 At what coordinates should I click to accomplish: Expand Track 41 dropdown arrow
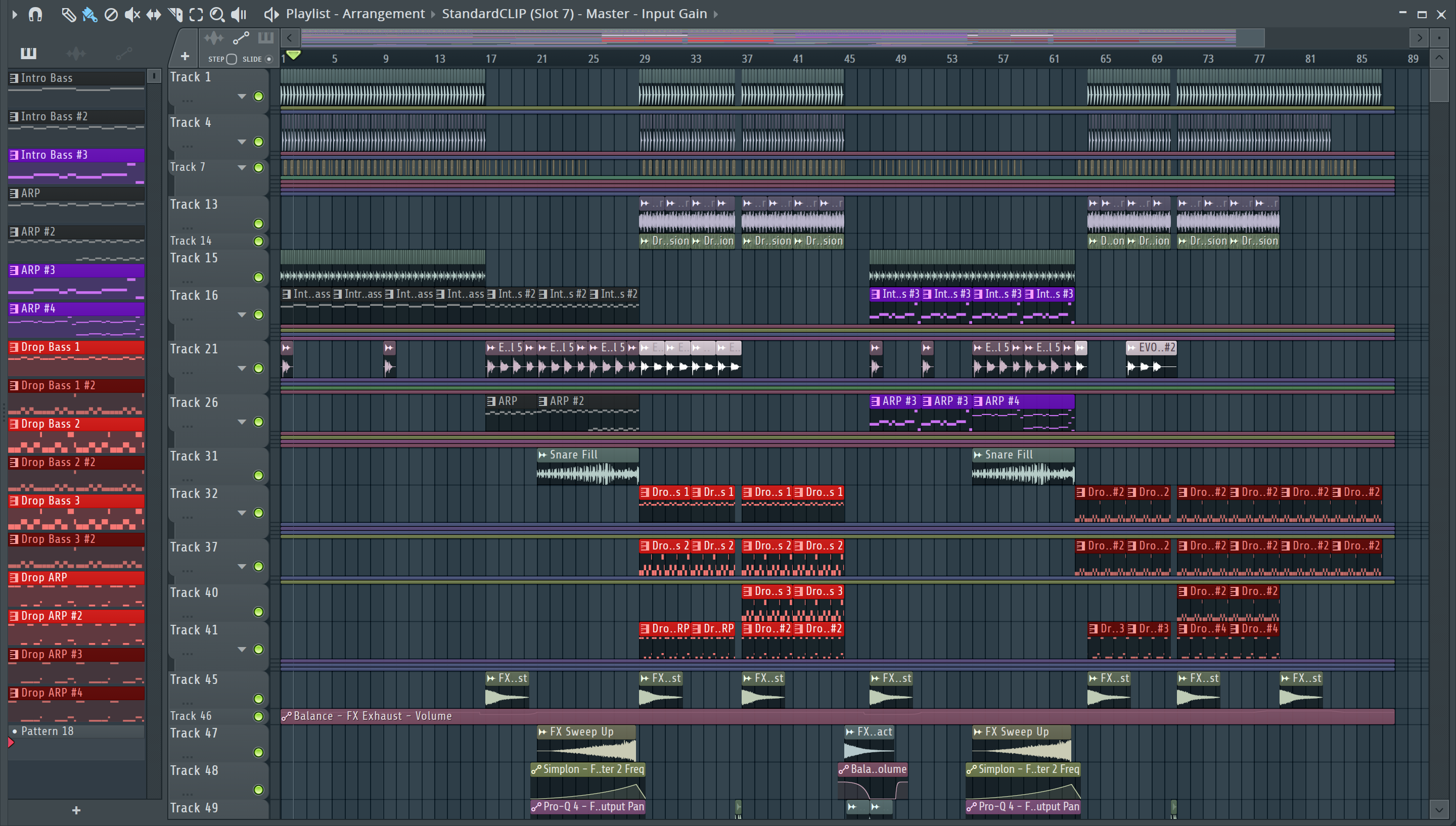point(242,649)
